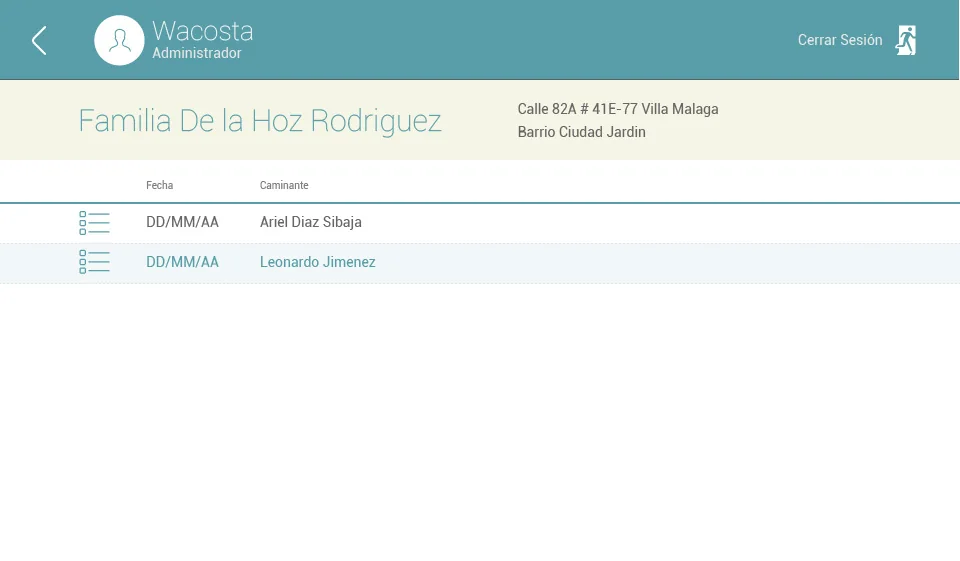This screenshot has width=960, height=561.
Task: Click the Familia De la Hoz Rodriguez title
Action: point(260,120)
